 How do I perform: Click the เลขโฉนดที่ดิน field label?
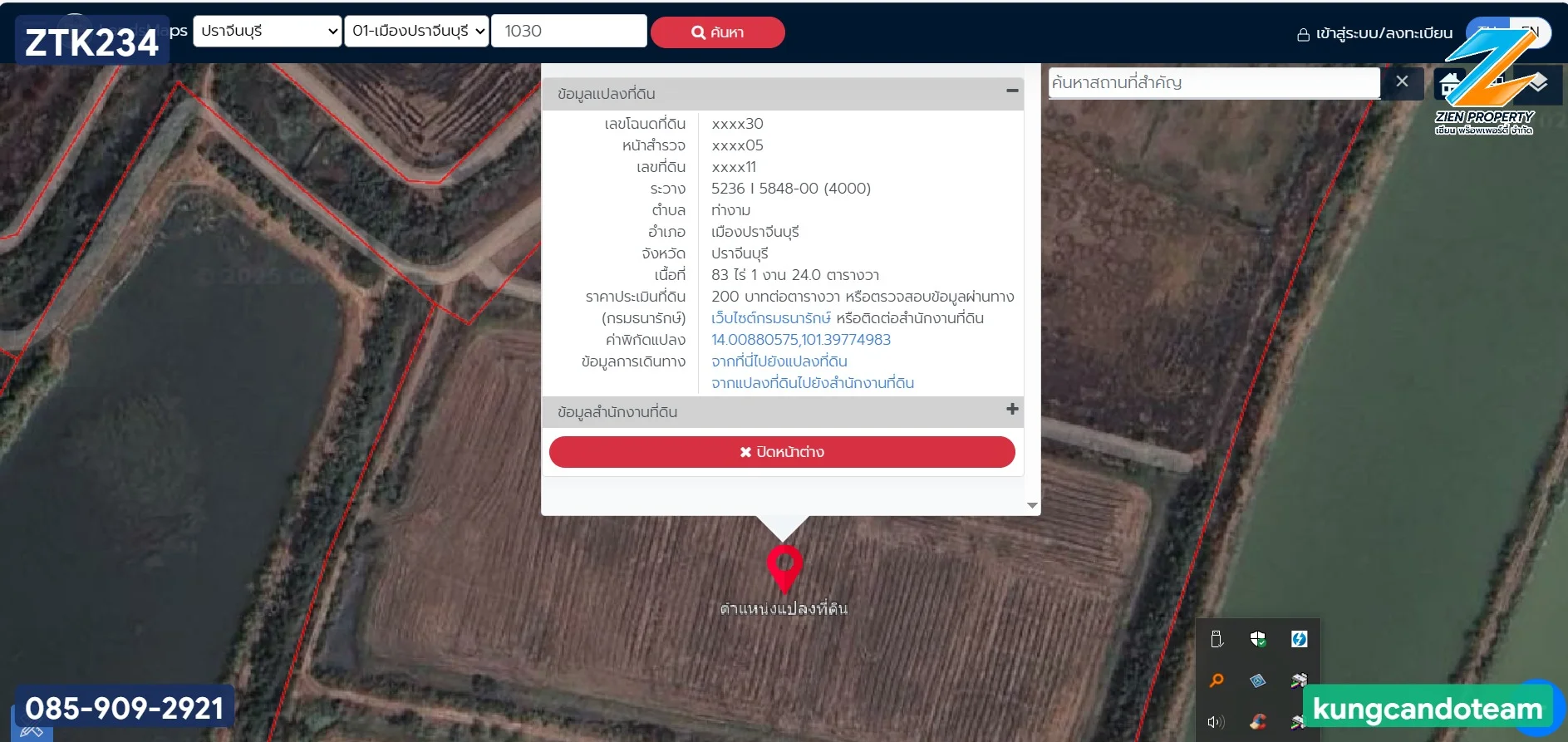point(645,124)
